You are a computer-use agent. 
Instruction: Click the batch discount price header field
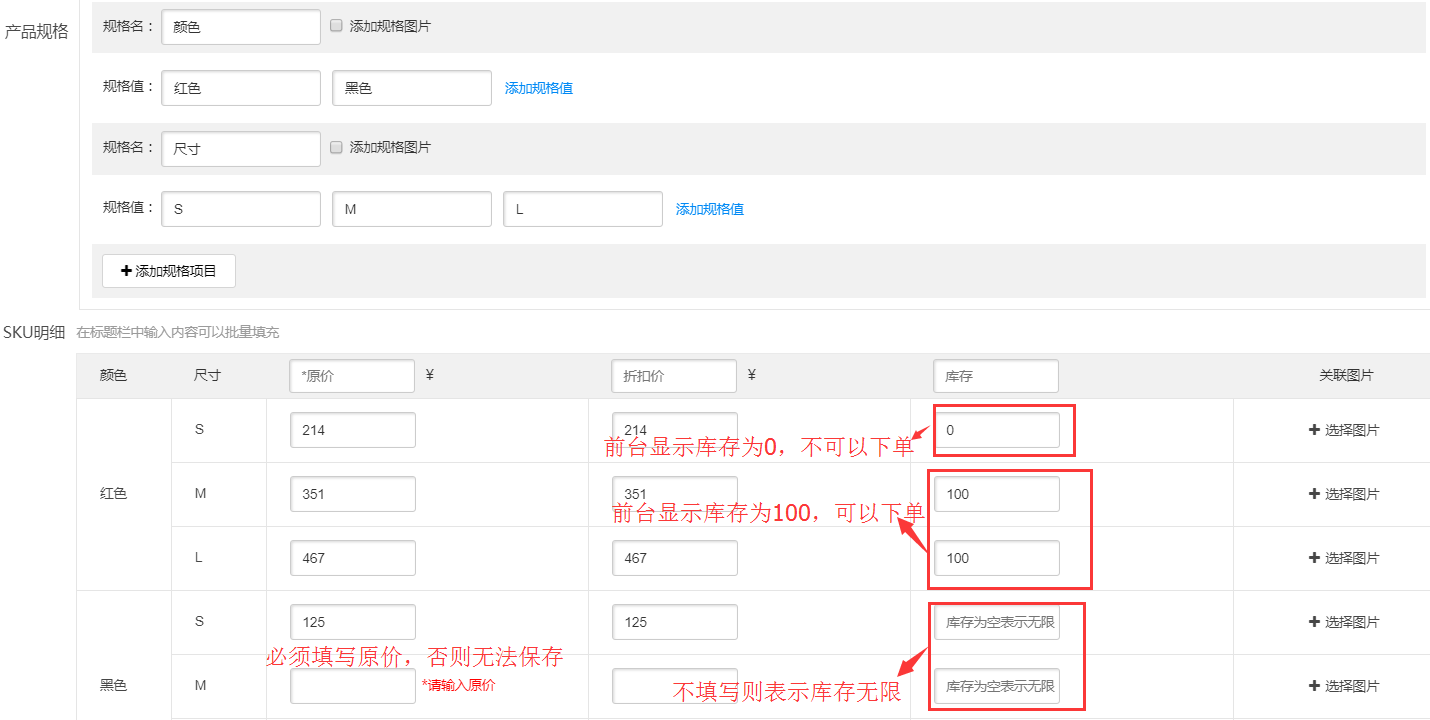[673, 376]
